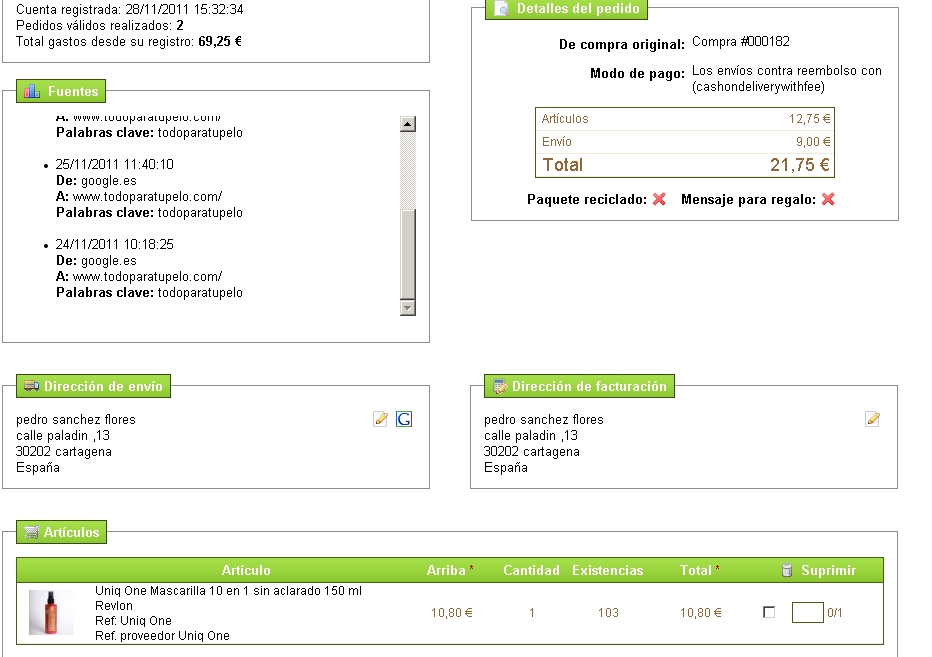Edit the billing address with pencil icon
Screen dimensions: 932x657
click(873, 419)
